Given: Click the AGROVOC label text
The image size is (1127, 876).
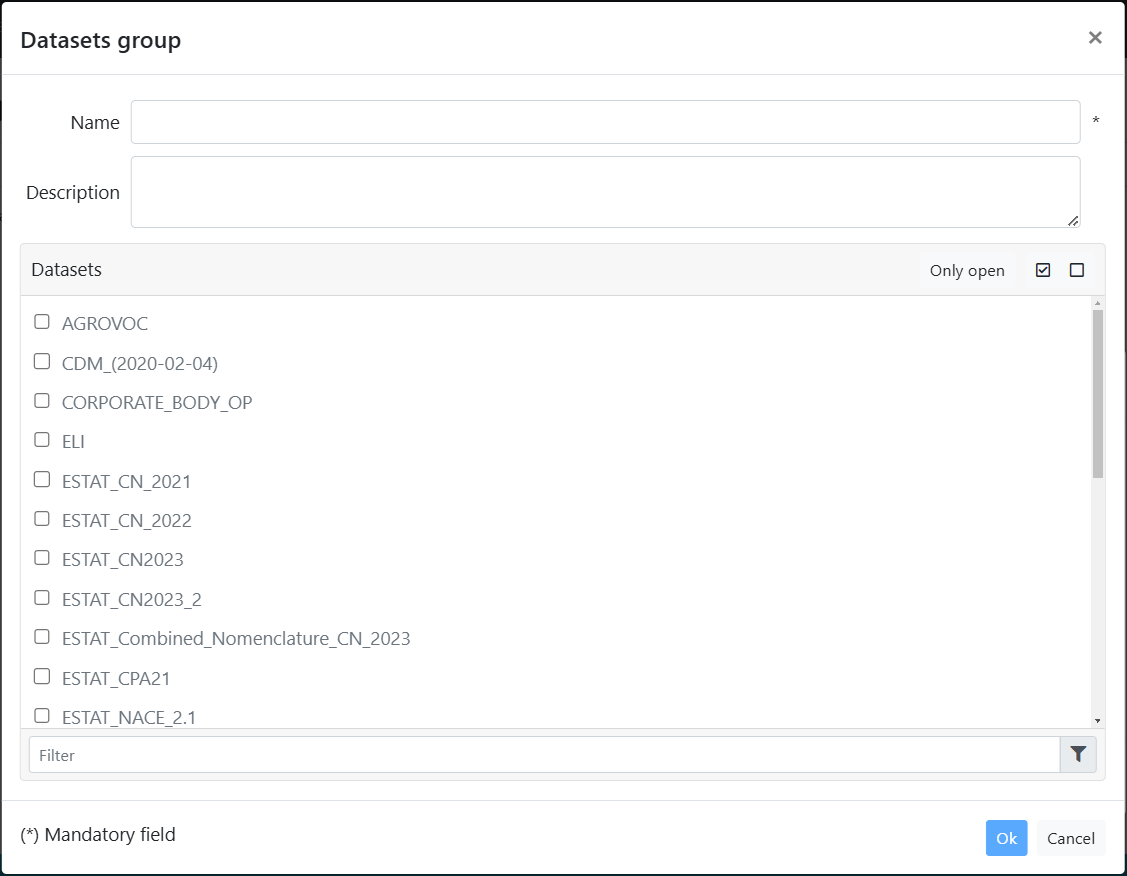Looking at the screenshot, I should pyautogui.click(x=105, y=324).
